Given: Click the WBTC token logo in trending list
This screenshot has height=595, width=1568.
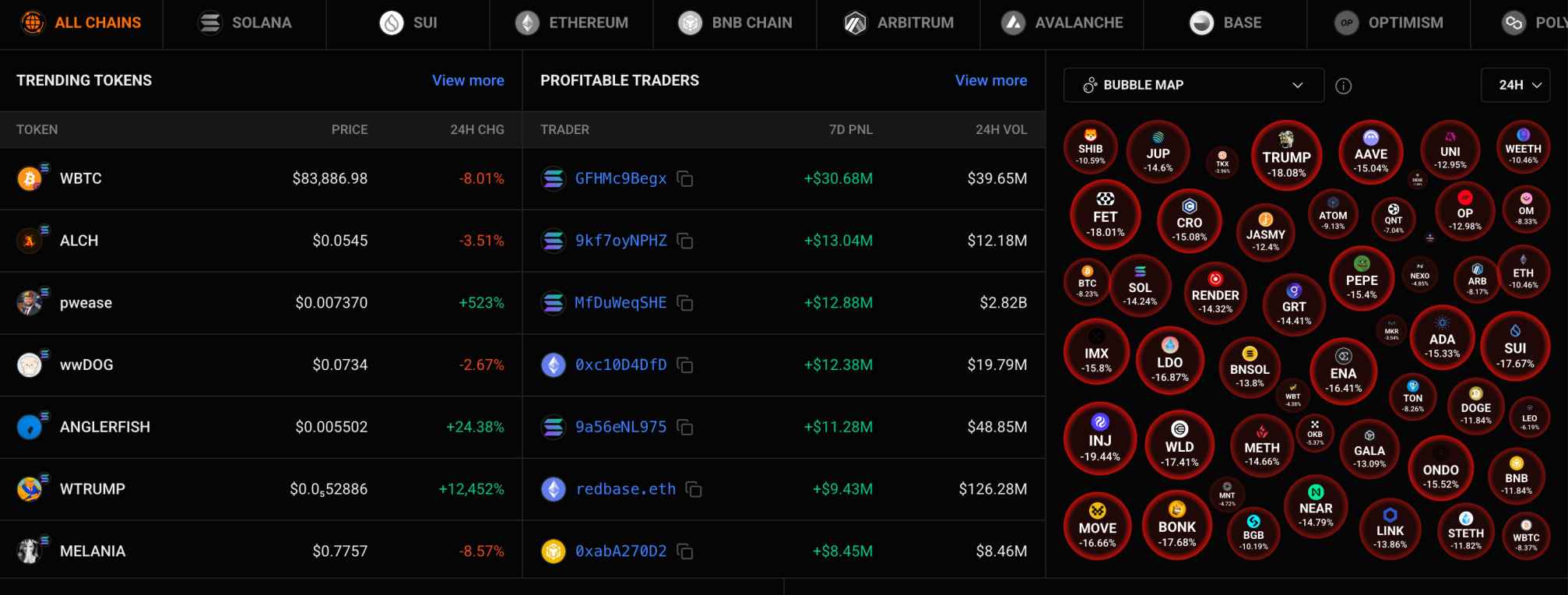Looking at the screenshot, I should (x=30, y=179).
